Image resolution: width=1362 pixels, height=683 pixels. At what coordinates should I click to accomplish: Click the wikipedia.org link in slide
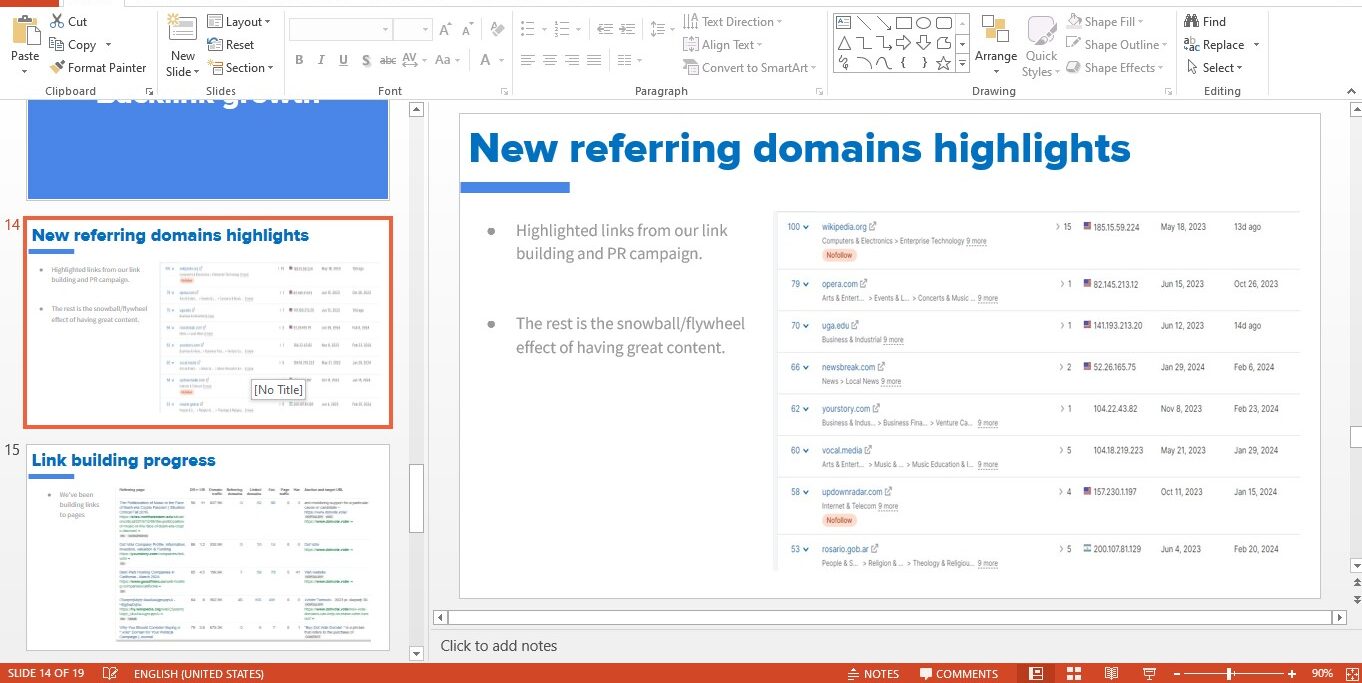tap(844, 227)
